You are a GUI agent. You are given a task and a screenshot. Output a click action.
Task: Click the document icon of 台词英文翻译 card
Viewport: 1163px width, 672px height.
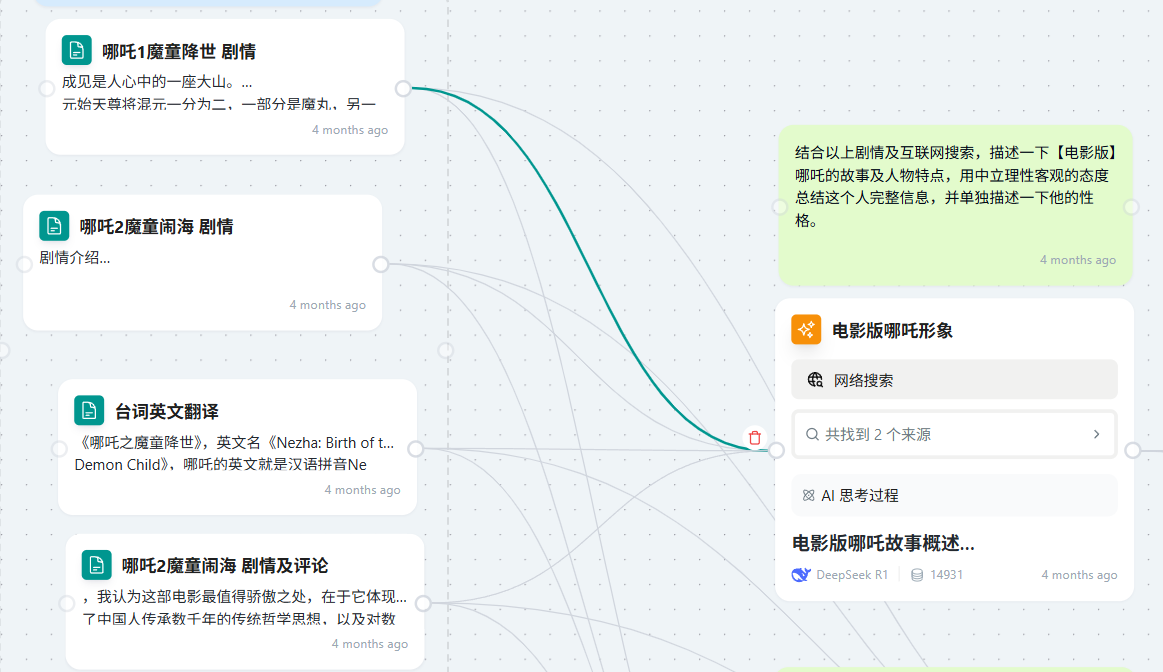(89, 410)
